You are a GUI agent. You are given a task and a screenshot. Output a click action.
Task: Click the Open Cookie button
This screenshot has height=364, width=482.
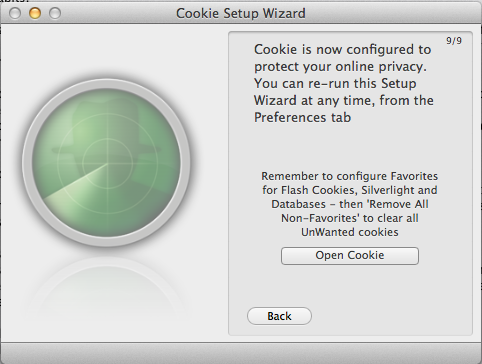(350, 256)
